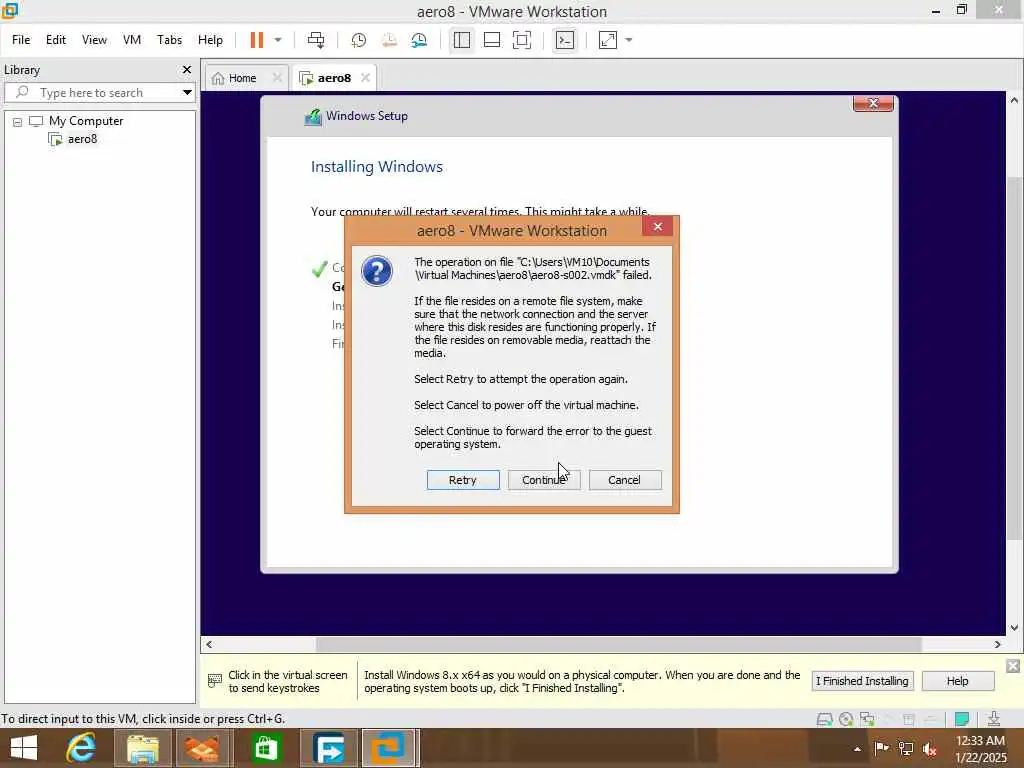Click the CD/DVD drive status bar icon
This screenshot has width=1024, height=768.
(846, 719)
